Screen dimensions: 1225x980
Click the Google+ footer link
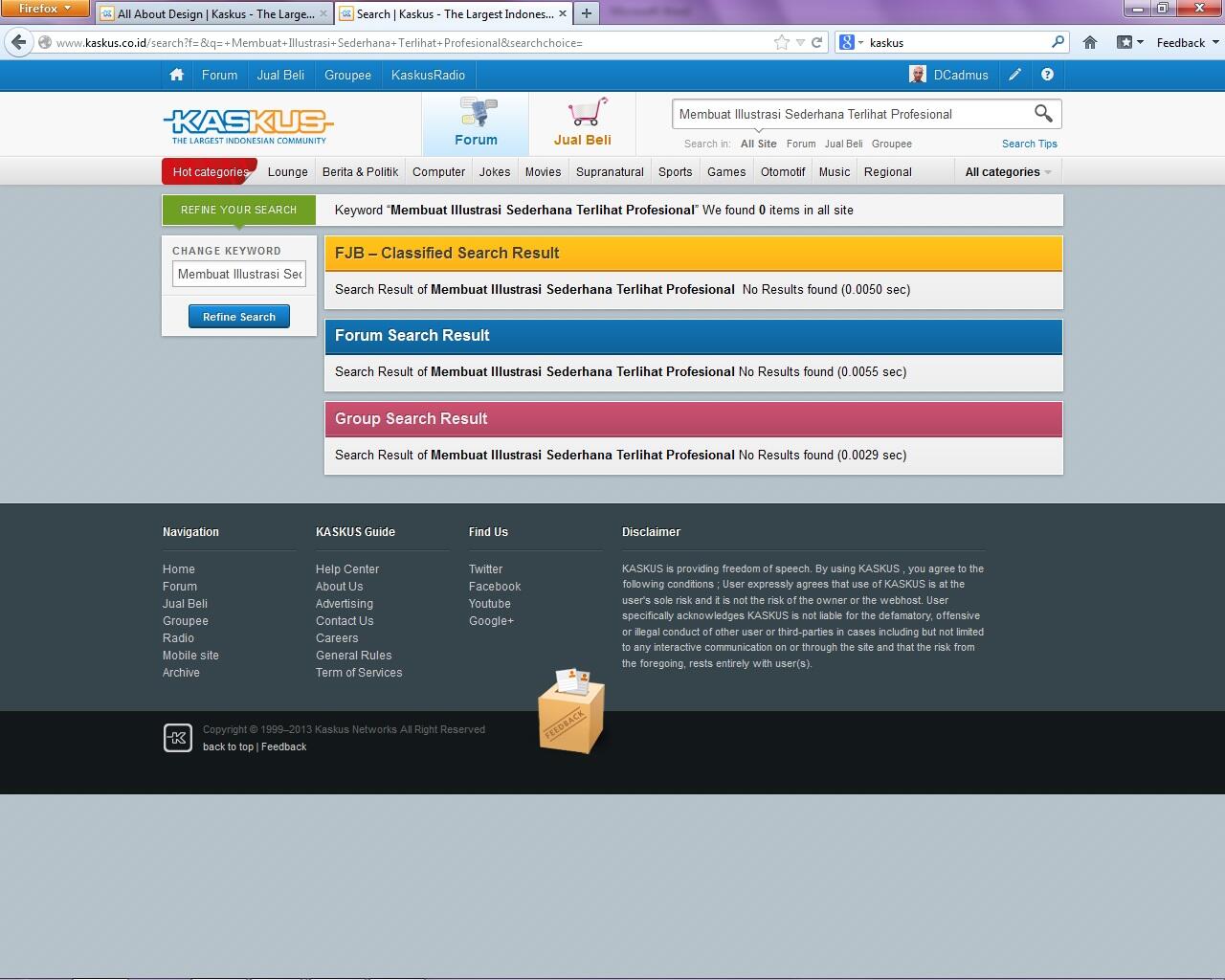coord(491,621)
